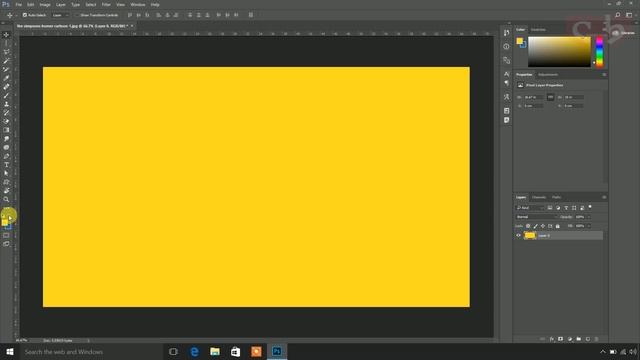Open the Filter menu
This screenshot has height=360, width=640.
[x=106, y=4]
